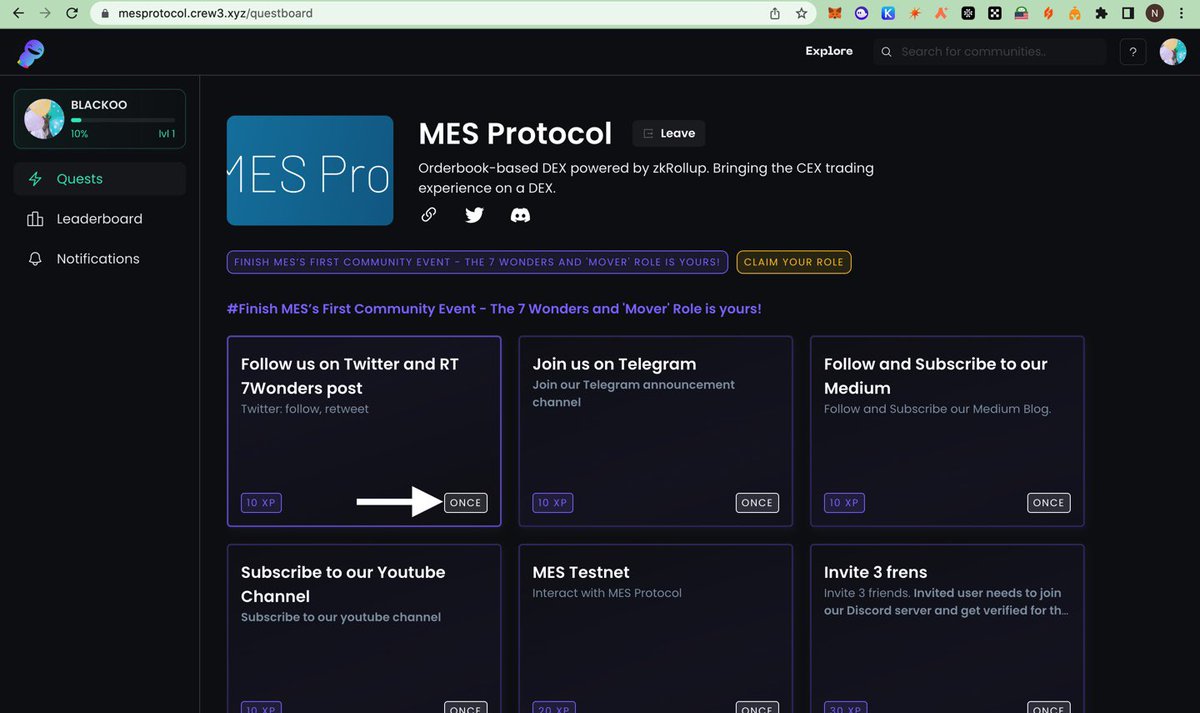Screen dimensions: 1200x713
Task: Bookmark this page with the star icon
Action: tap(801, 14)
